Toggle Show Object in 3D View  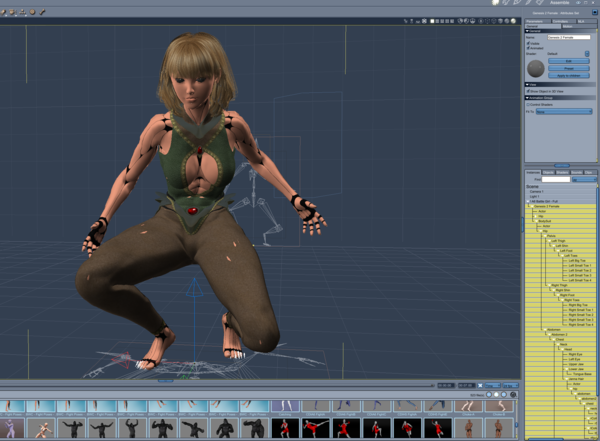(528, 91)
